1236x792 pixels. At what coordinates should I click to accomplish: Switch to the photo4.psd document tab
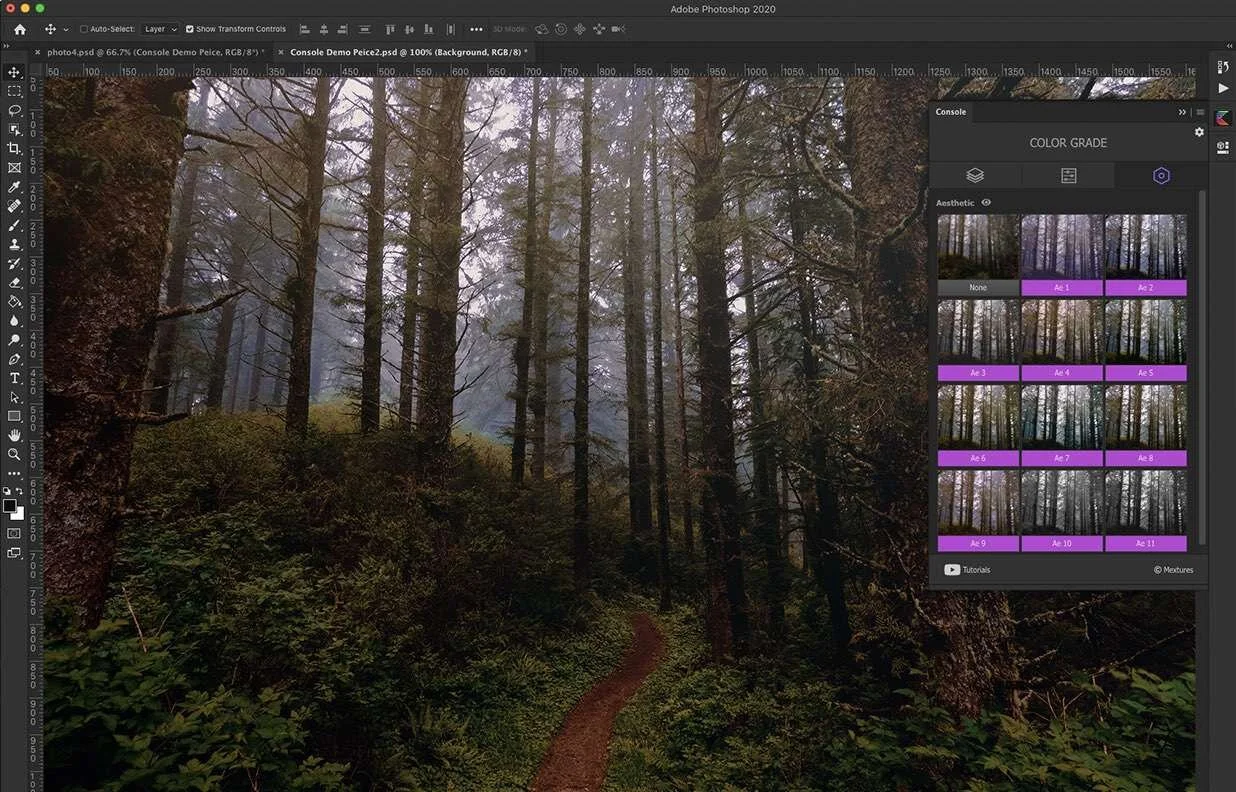[x=156, y=51]
